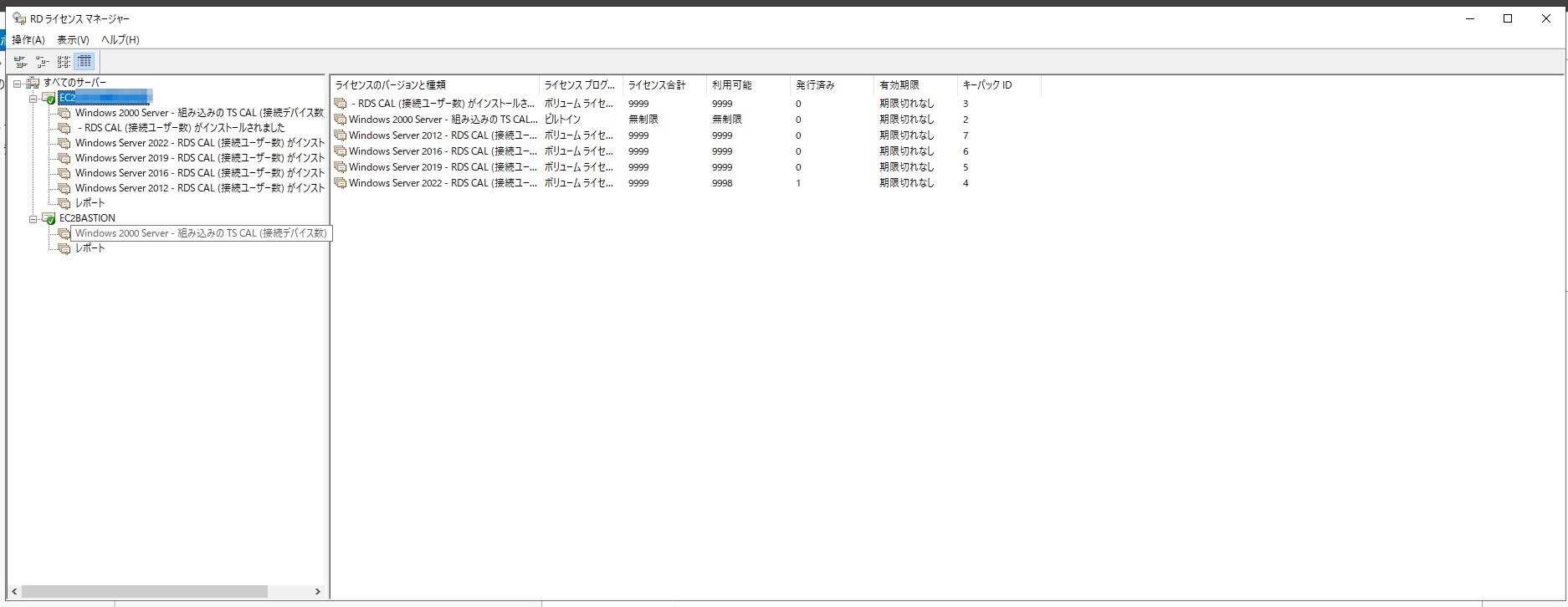The width and height of the screenshot is (1568, 607).
Task: Click key pack ID 7 in Server 2012 row
Action: [x=966, y=135]
